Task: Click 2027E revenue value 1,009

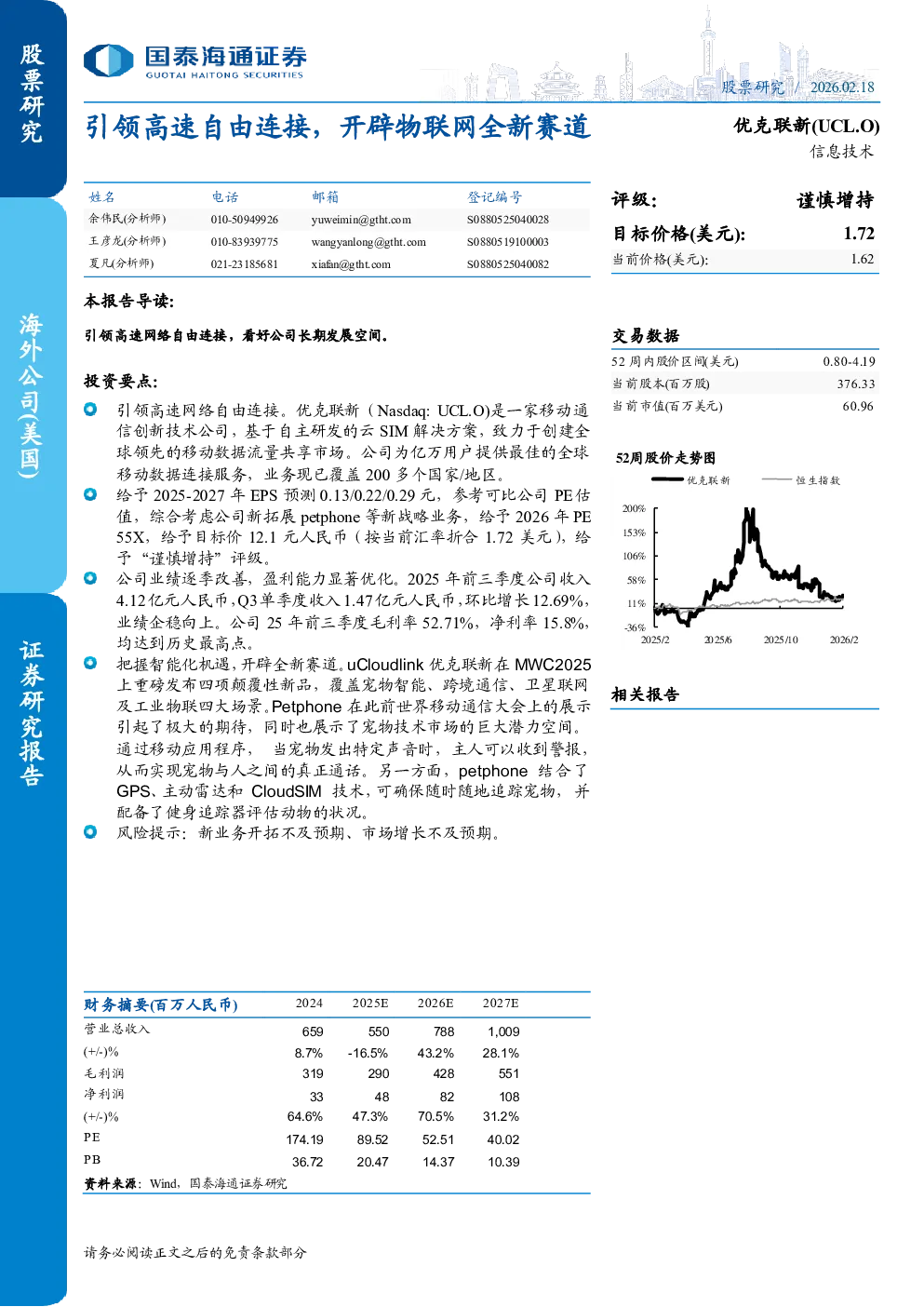Action: click(504, 1031)
